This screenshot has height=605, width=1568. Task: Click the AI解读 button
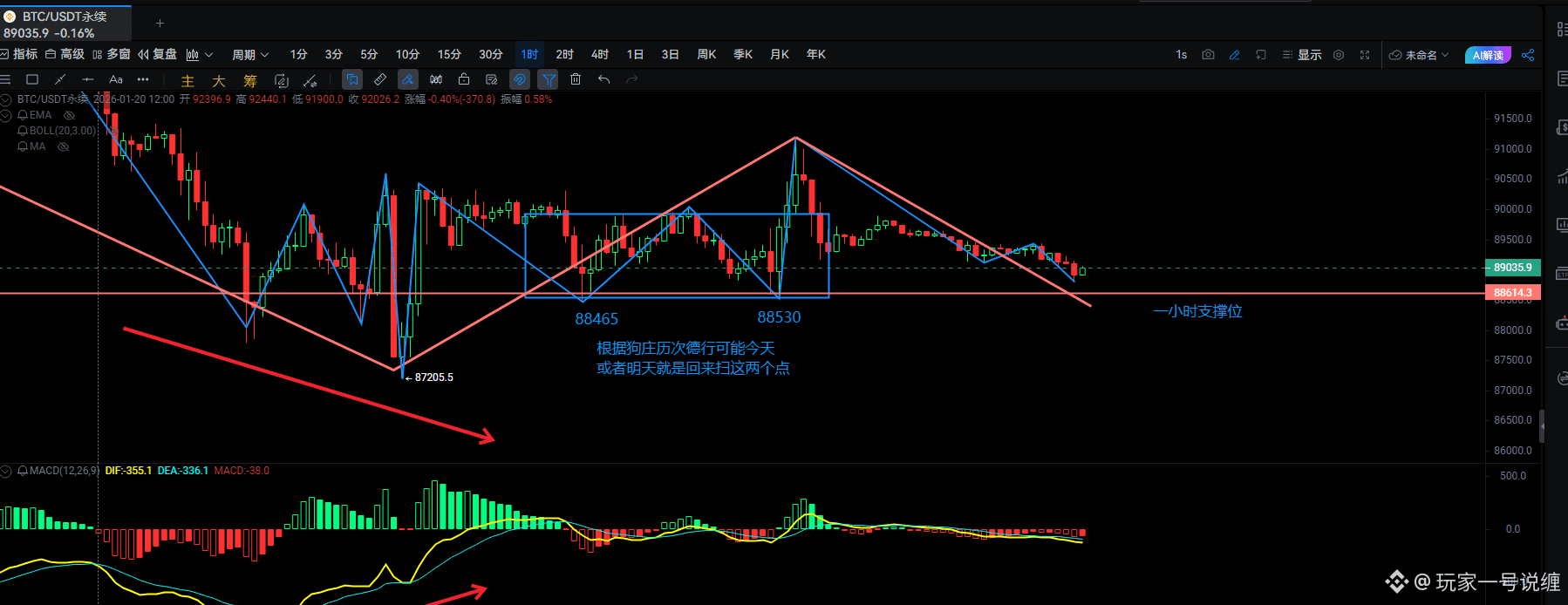(x=1488, y=55)
